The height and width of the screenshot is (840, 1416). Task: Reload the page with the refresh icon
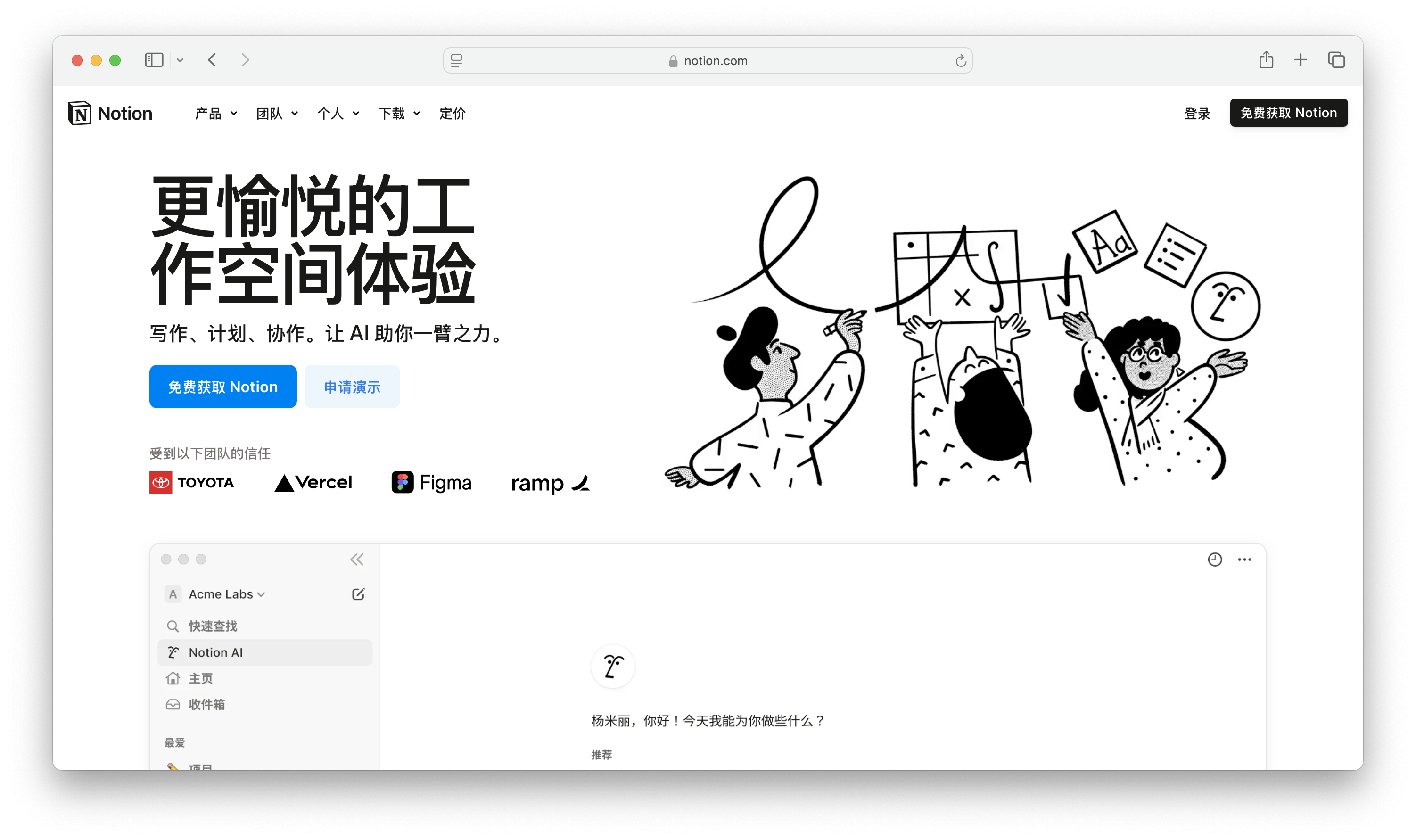click(960, 61)
